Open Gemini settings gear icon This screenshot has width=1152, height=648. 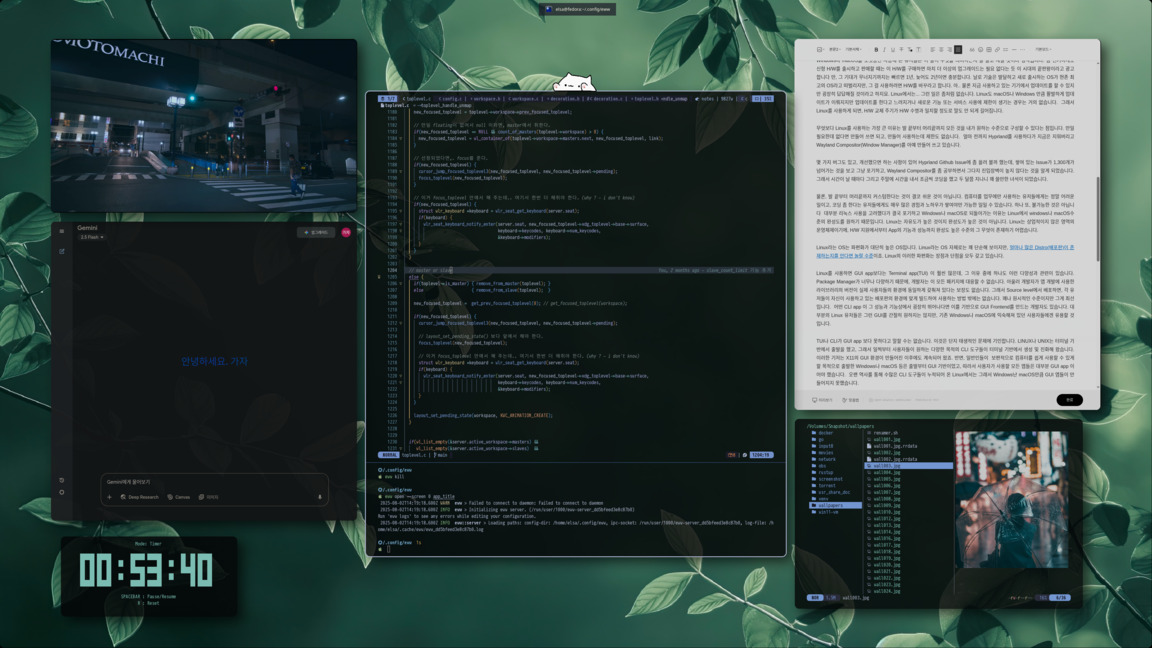pyautogui.click(x=62, y=492)
